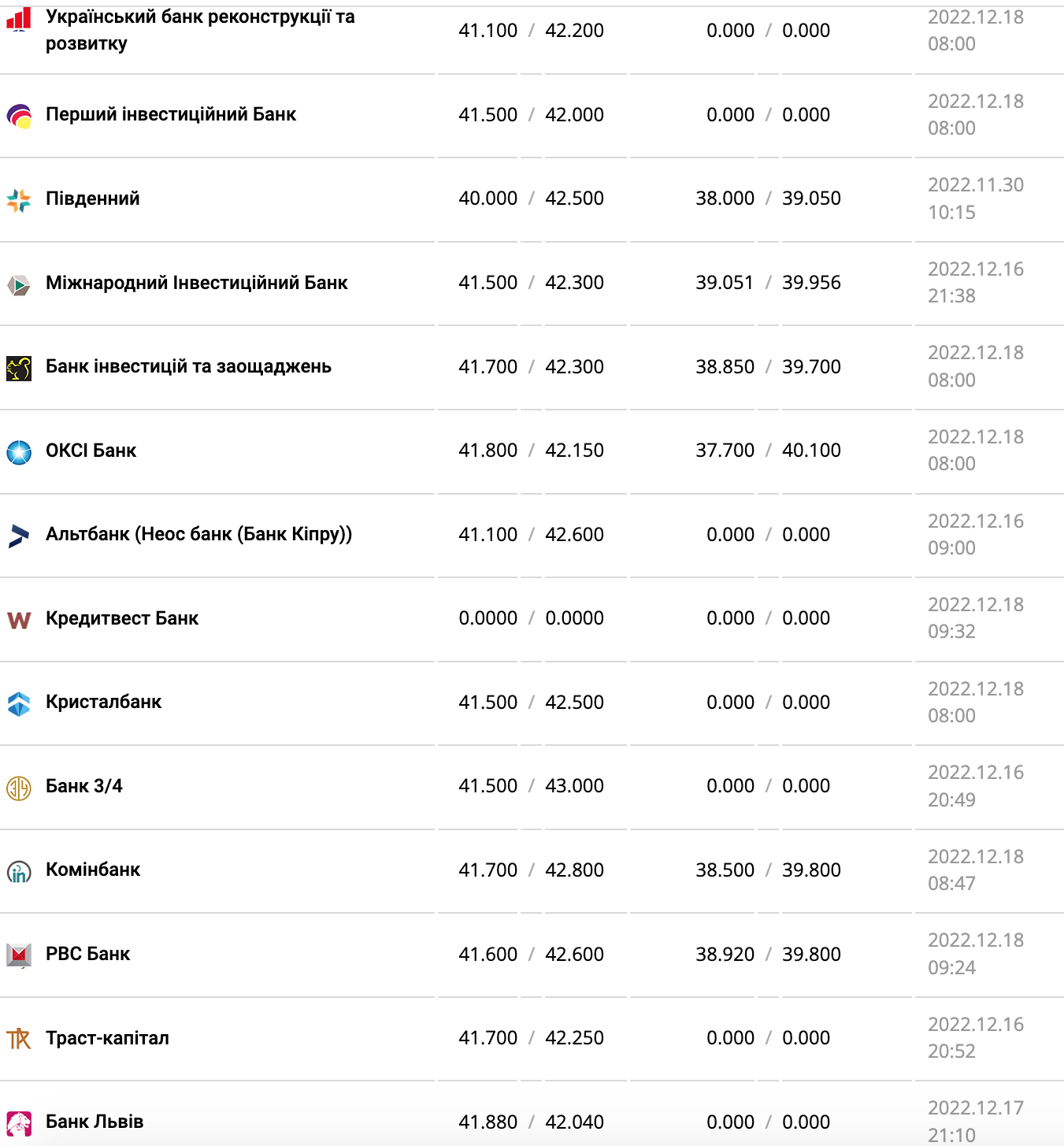Click the Кредитвест Банк W logo
The height and width of the screenshot is (1146, 1064).
[x=19, y=620]
